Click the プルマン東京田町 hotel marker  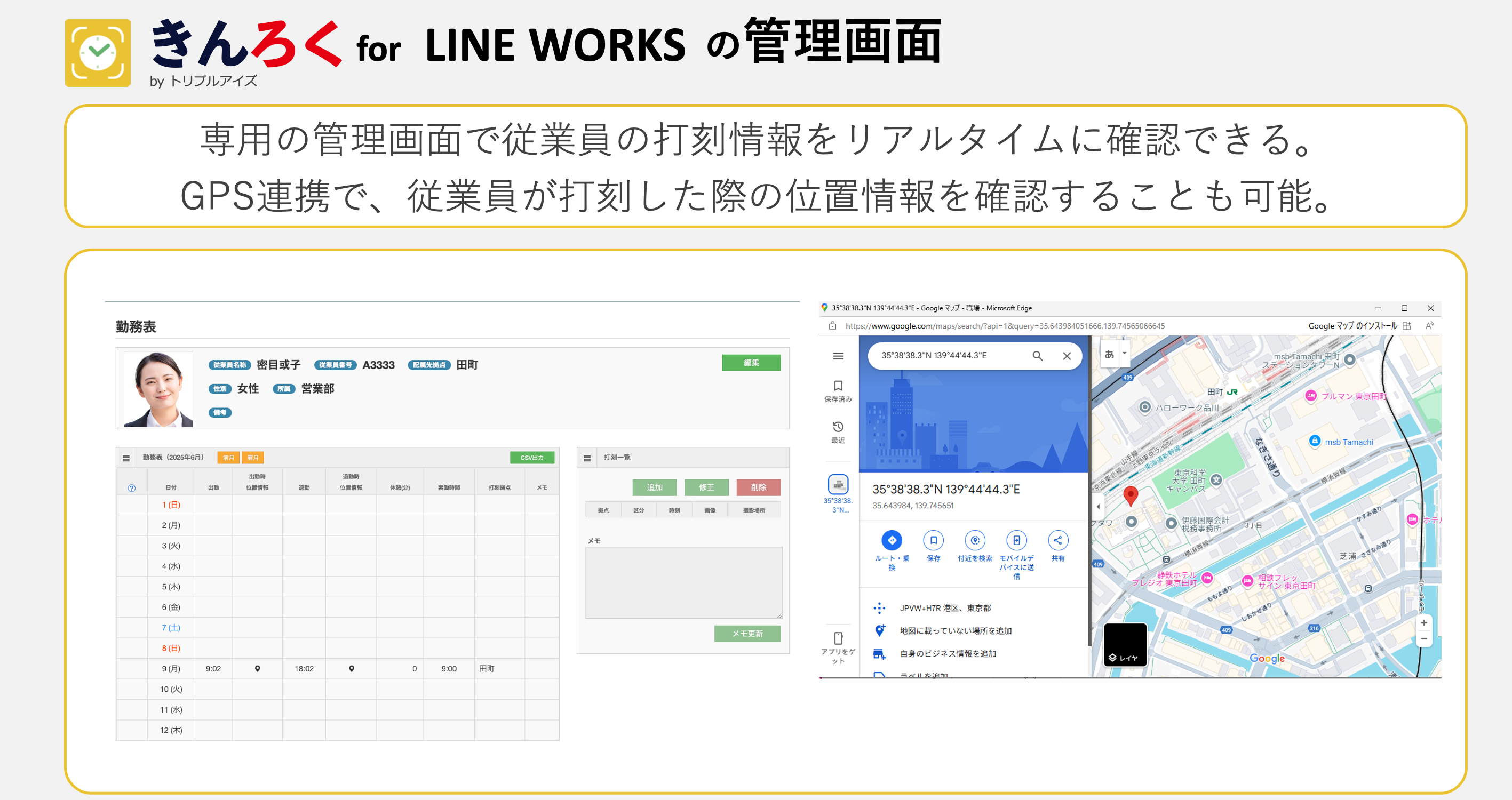[x=1311, y=396]
